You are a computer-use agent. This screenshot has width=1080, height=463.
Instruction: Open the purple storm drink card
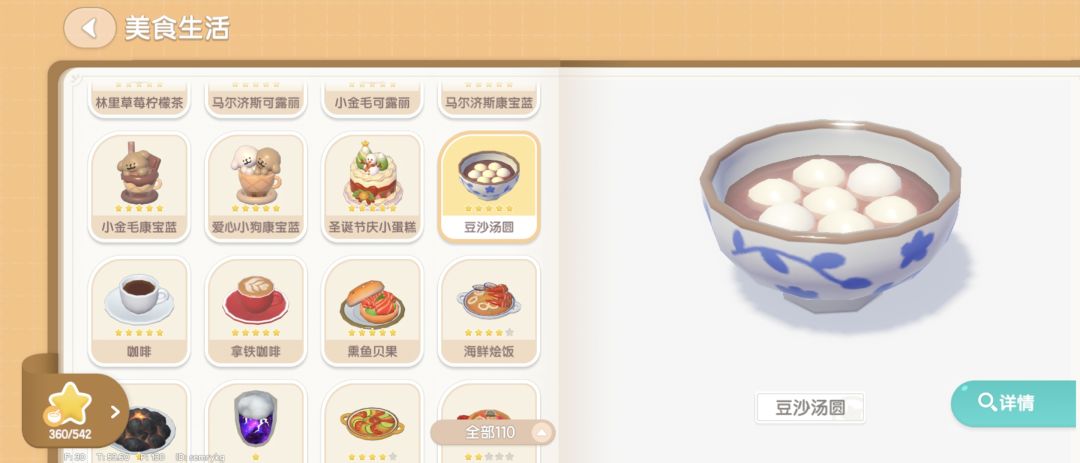coord(256,422)
